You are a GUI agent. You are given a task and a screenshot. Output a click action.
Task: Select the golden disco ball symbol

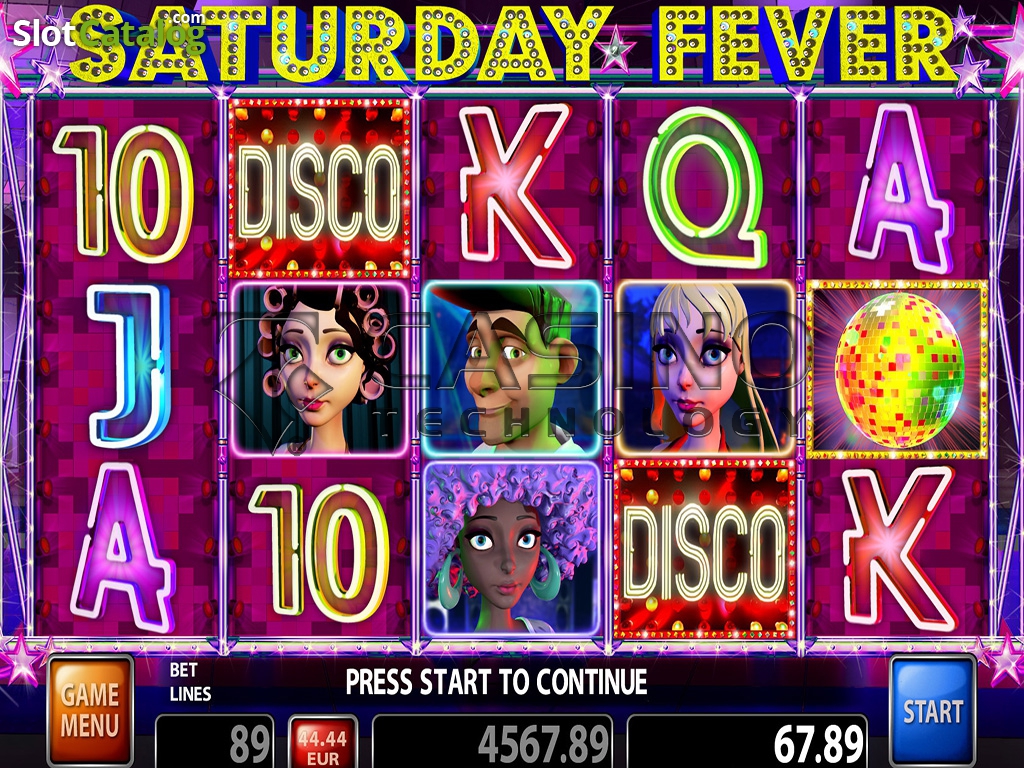(x=897, y=370)
